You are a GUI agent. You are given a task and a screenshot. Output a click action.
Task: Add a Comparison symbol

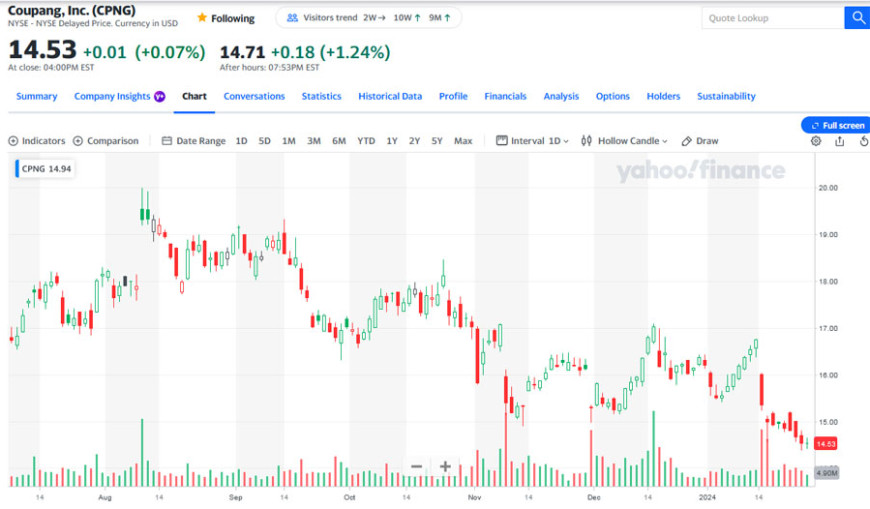click(106, 141)
